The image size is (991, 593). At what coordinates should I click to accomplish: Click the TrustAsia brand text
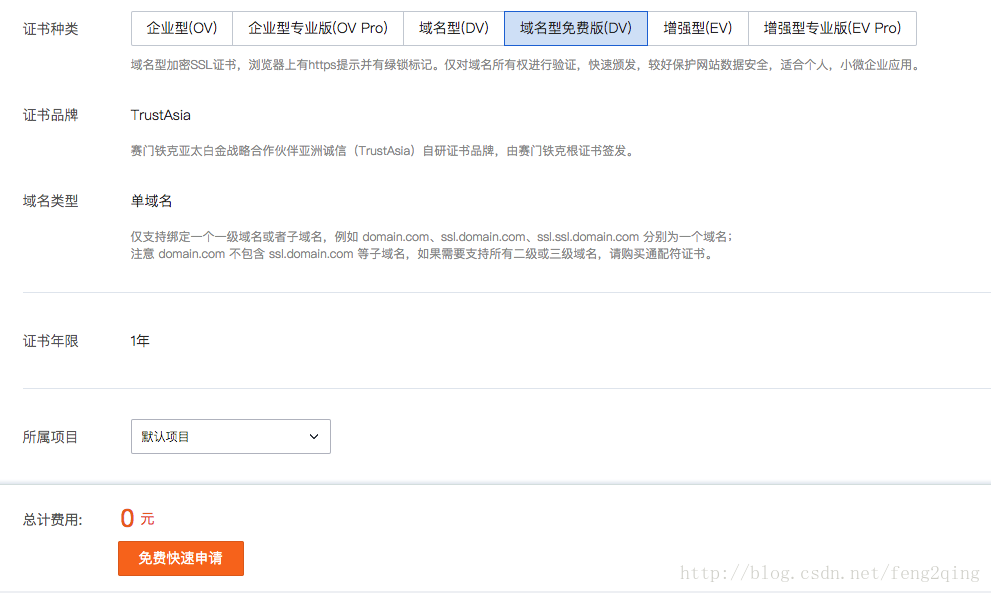[161, 115]
